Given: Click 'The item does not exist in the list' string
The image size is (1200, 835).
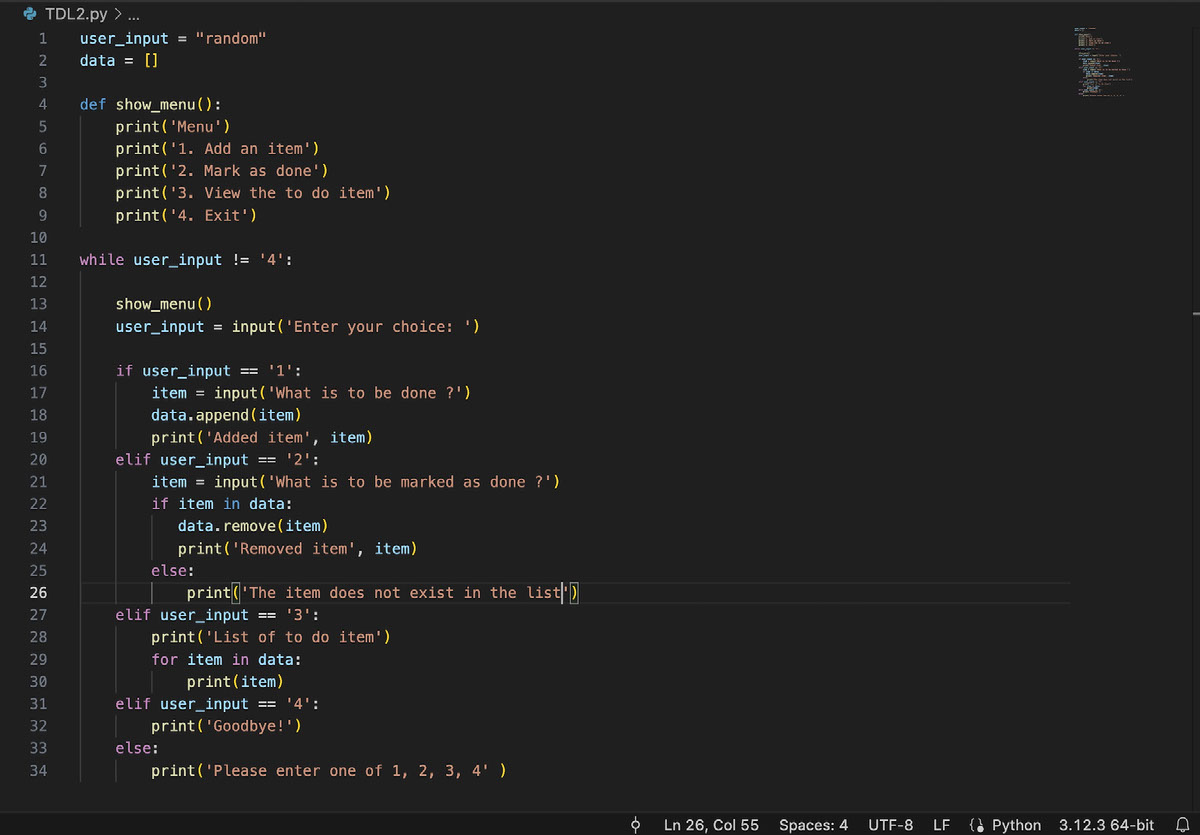Looking at the screenshot, I should (x=404, y=593).
